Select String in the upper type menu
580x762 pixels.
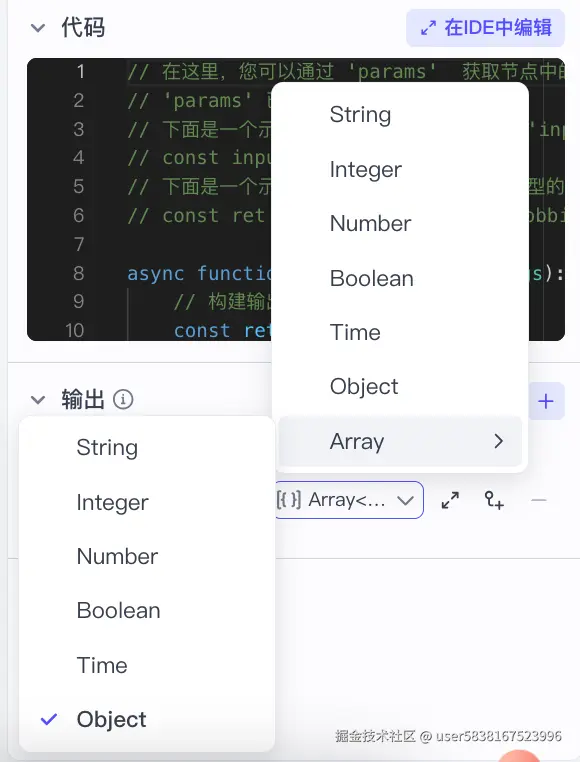click(400, 115)
